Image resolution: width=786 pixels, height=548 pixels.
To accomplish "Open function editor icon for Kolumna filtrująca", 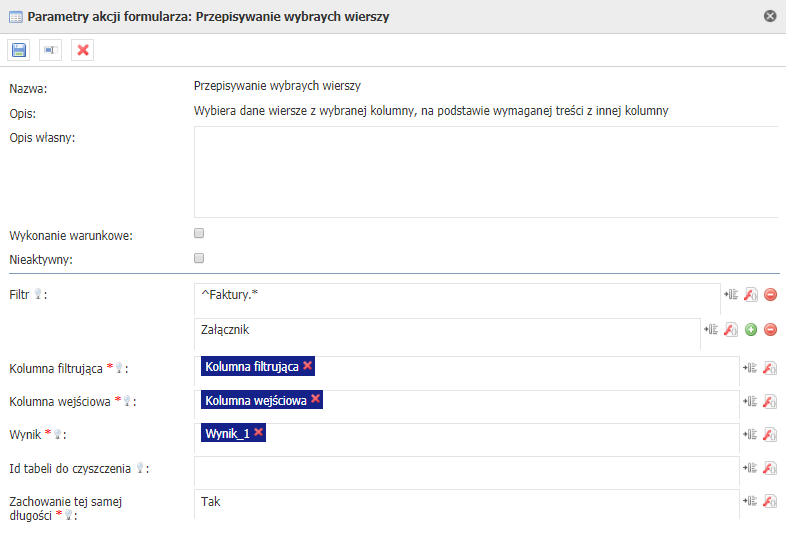I will coord(770,368).
